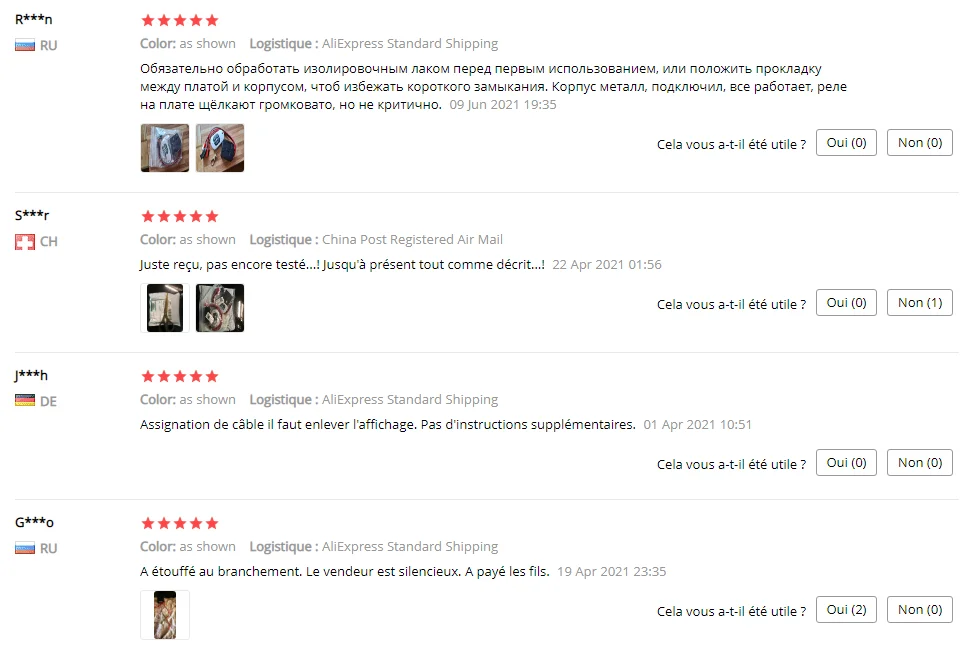Vote Oui (0) on J***h's review

[x=846, y=463]
